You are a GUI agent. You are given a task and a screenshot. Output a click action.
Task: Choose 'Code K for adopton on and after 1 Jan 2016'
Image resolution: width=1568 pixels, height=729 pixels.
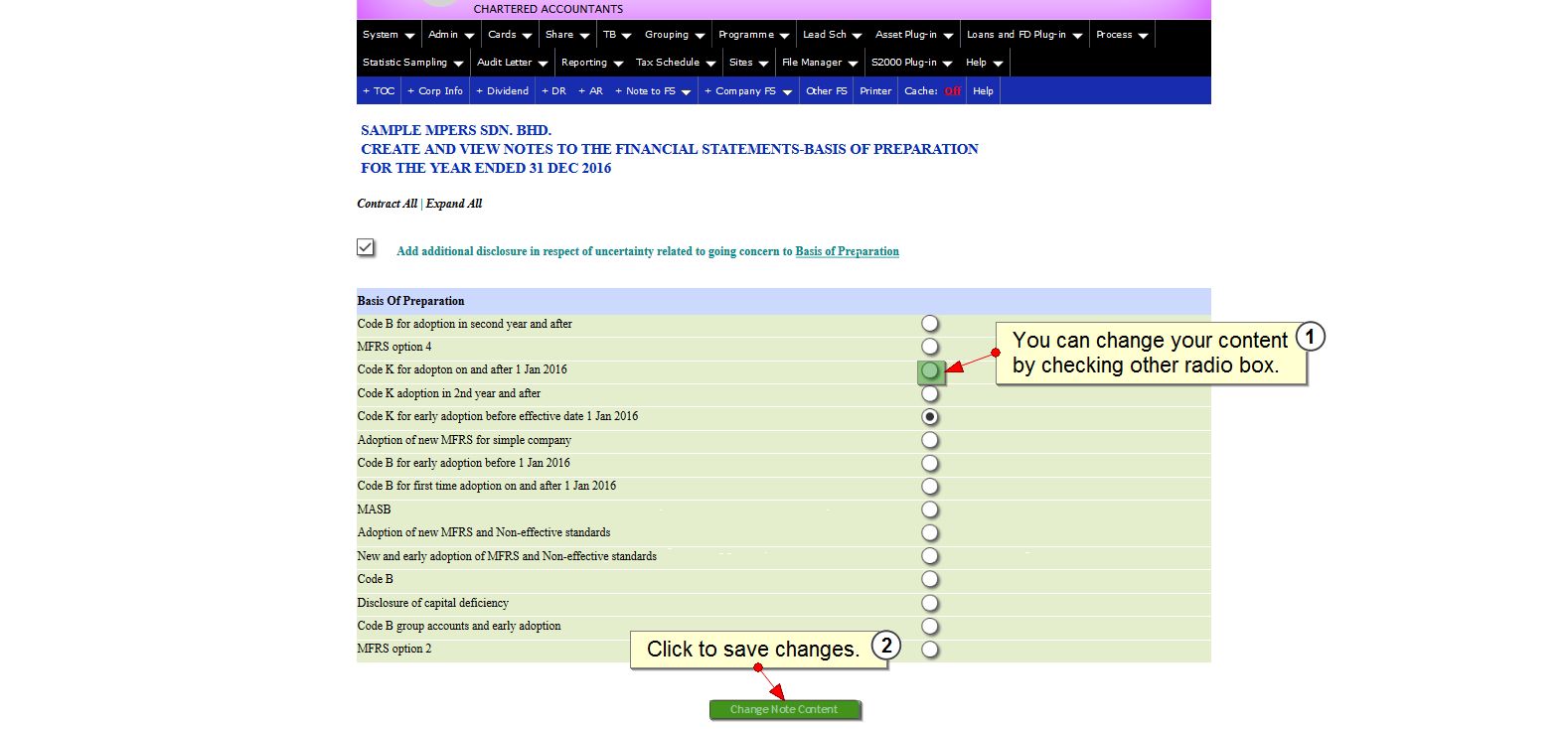929,370
